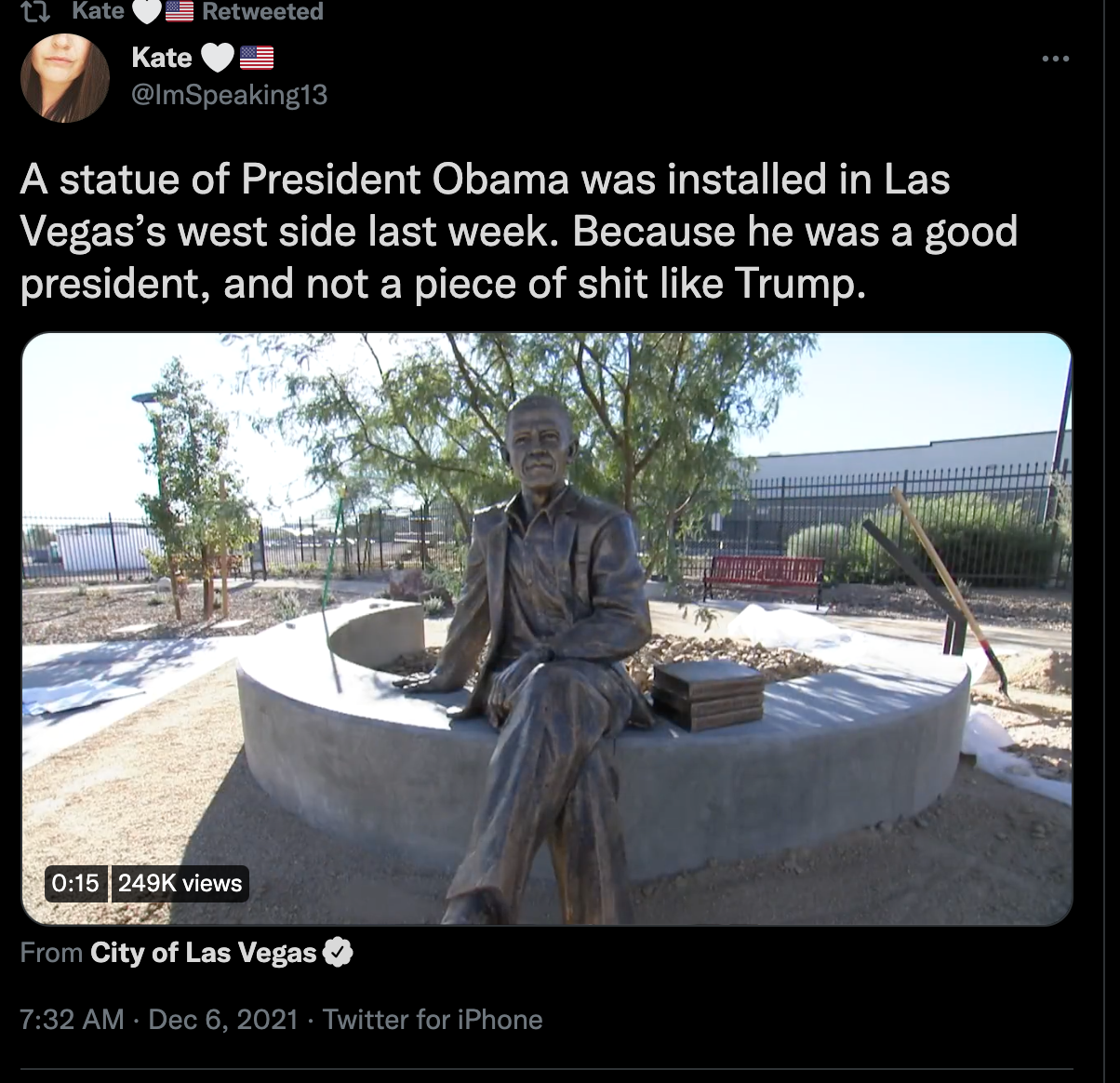Click the Twitter for iPhone source link

coord(433,1019)
